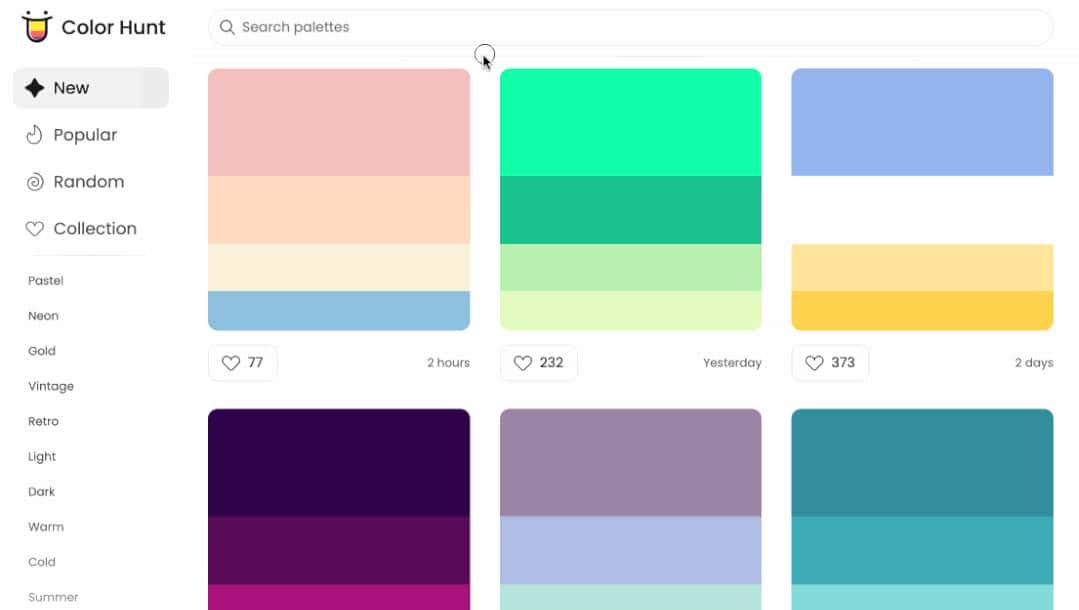Filter palettes by Pastel tag
1079x610 pixels.
point(46,281)
